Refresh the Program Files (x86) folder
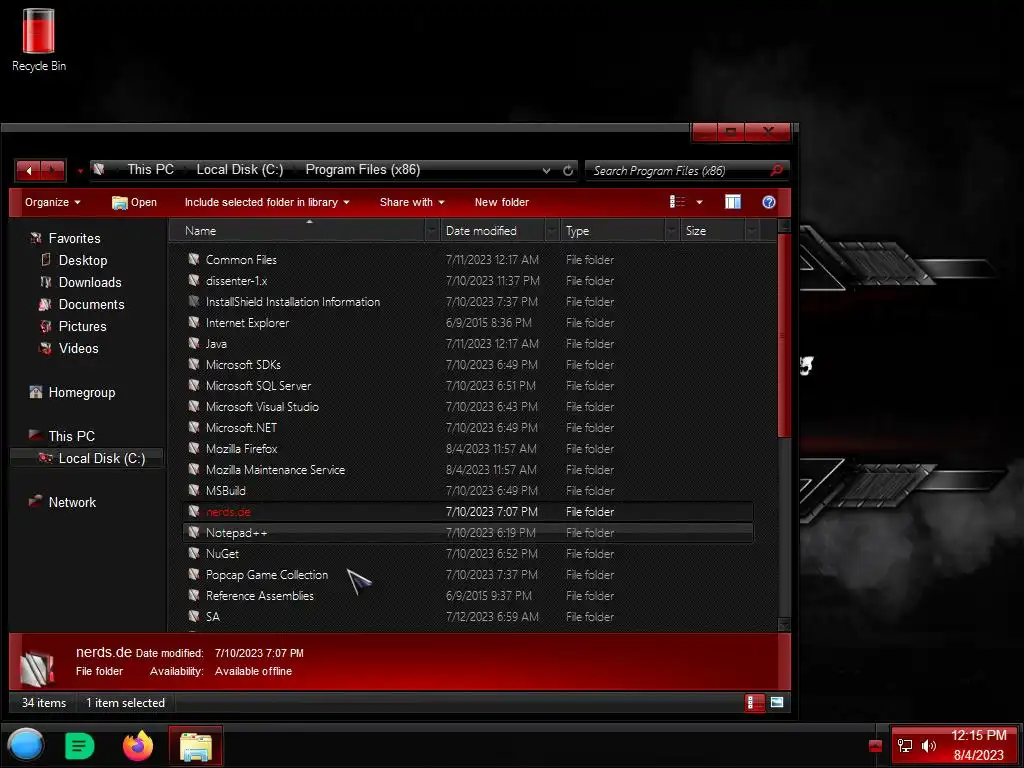1024x768 pixels. (568, 170)
